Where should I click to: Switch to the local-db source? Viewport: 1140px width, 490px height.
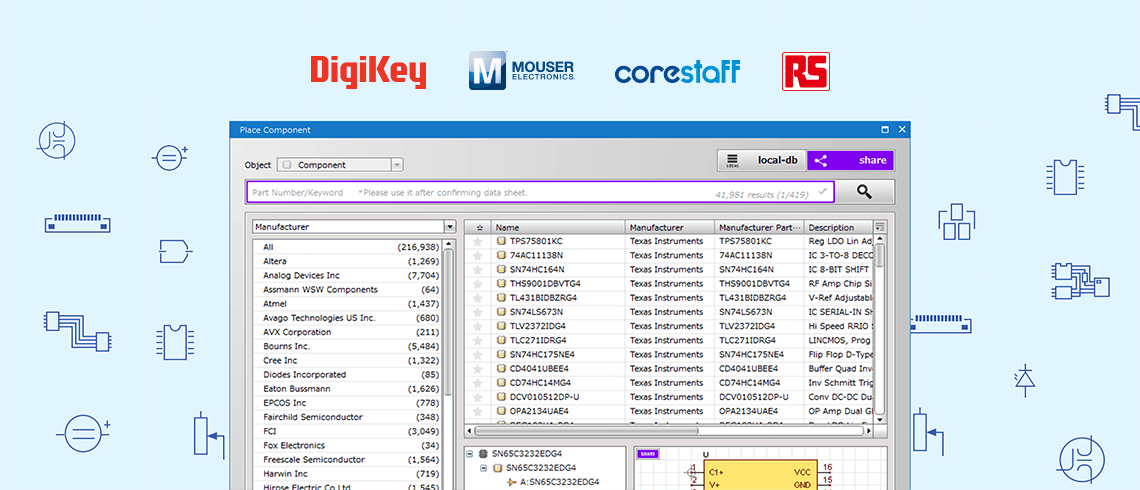pos(761,161)
